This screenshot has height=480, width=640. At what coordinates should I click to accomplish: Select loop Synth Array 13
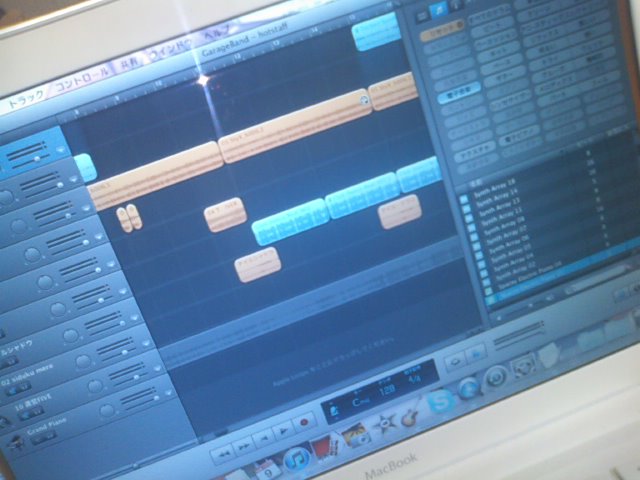pyautogui.click(x=499, y=205)
